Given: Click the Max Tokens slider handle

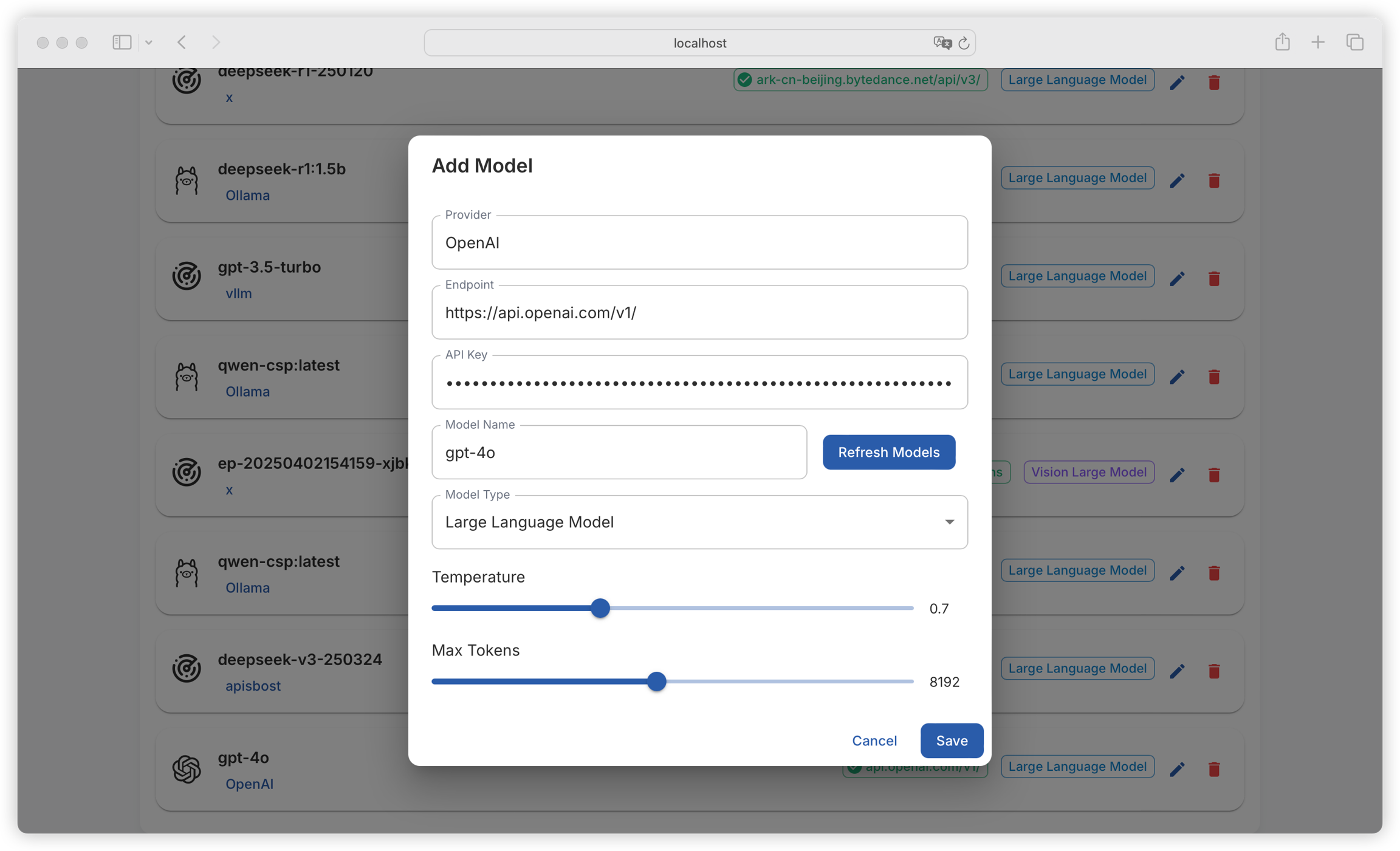Looking at the screenshot, I should click(656, 682).
